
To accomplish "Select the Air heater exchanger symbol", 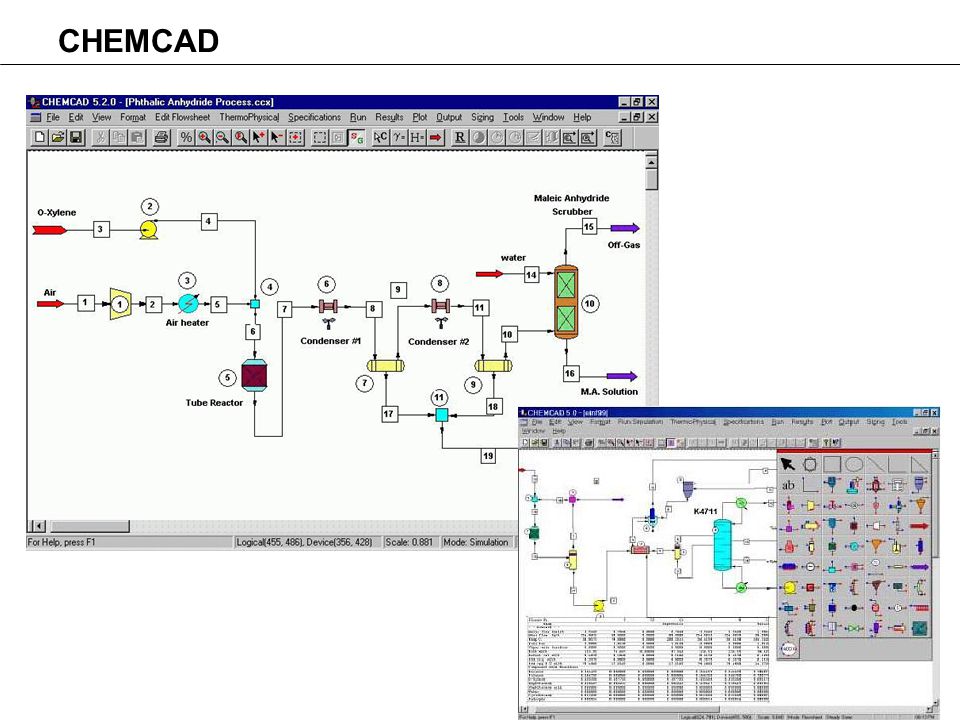I will (187, 303).
